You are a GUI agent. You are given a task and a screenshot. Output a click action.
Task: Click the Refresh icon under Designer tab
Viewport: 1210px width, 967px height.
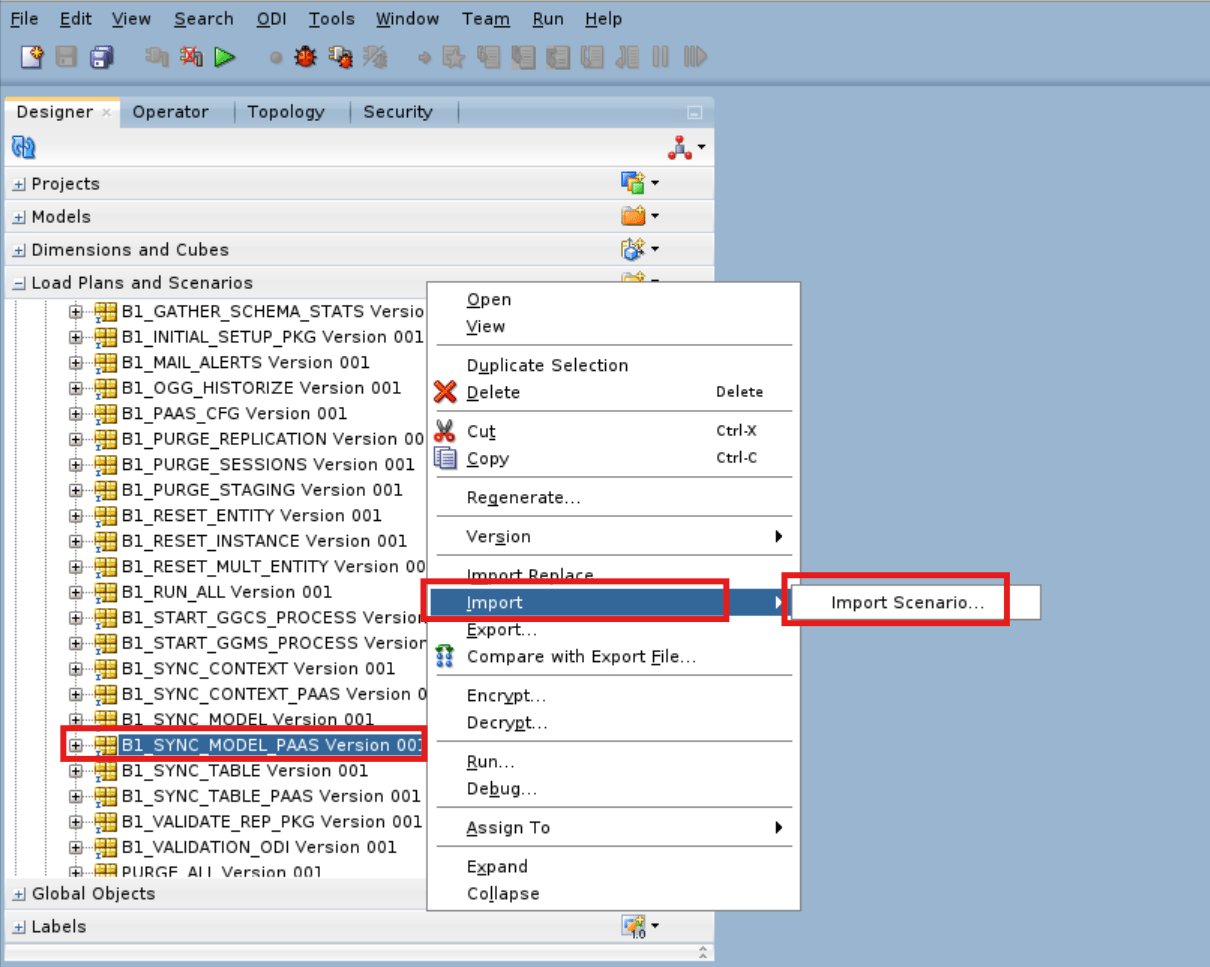pos(24,148)
